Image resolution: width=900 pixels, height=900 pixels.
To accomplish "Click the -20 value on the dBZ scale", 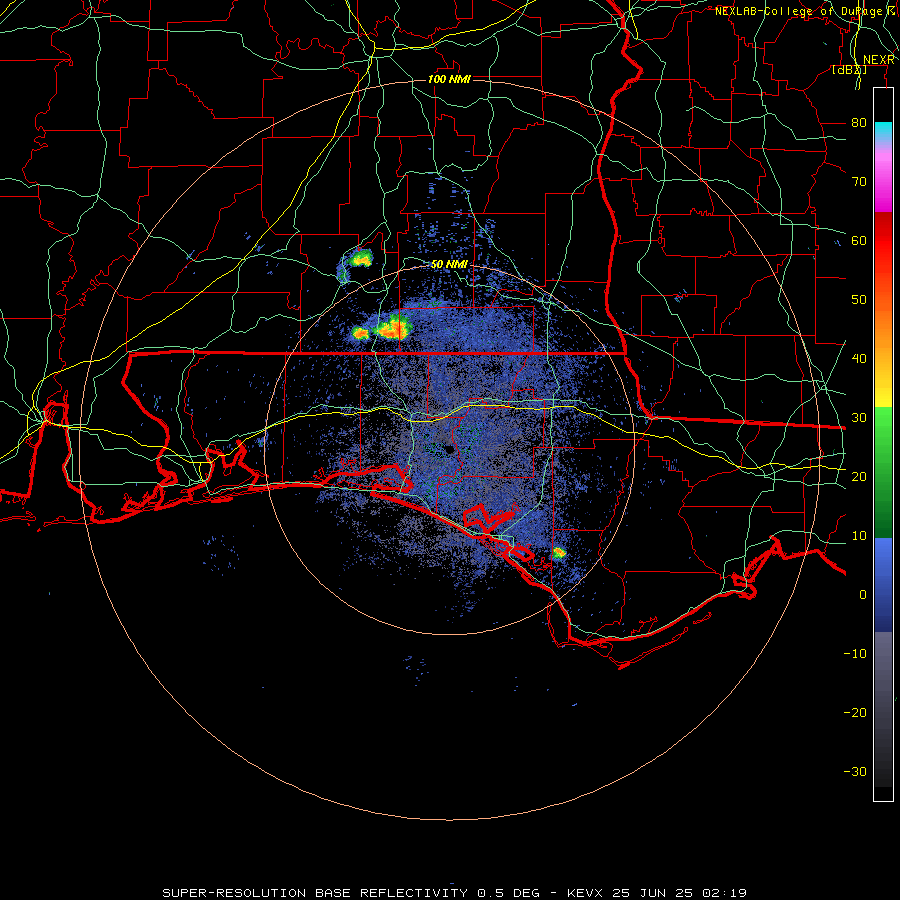I will (x=855, y=713).
